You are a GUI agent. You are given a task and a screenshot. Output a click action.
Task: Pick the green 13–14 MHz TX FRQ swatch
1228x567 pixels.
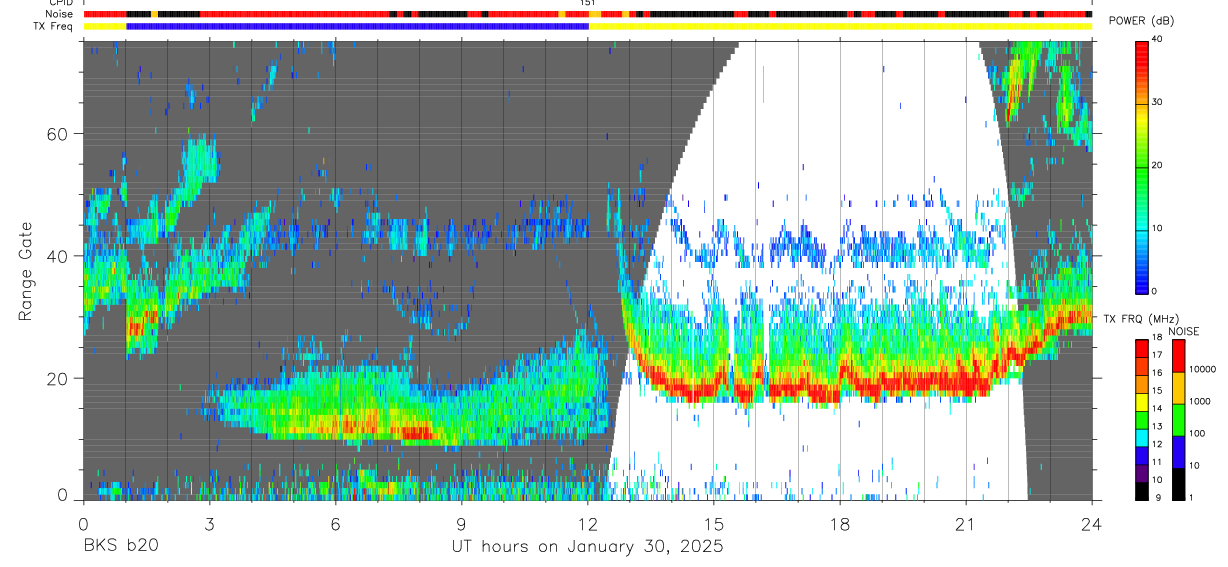(1142, 419)
